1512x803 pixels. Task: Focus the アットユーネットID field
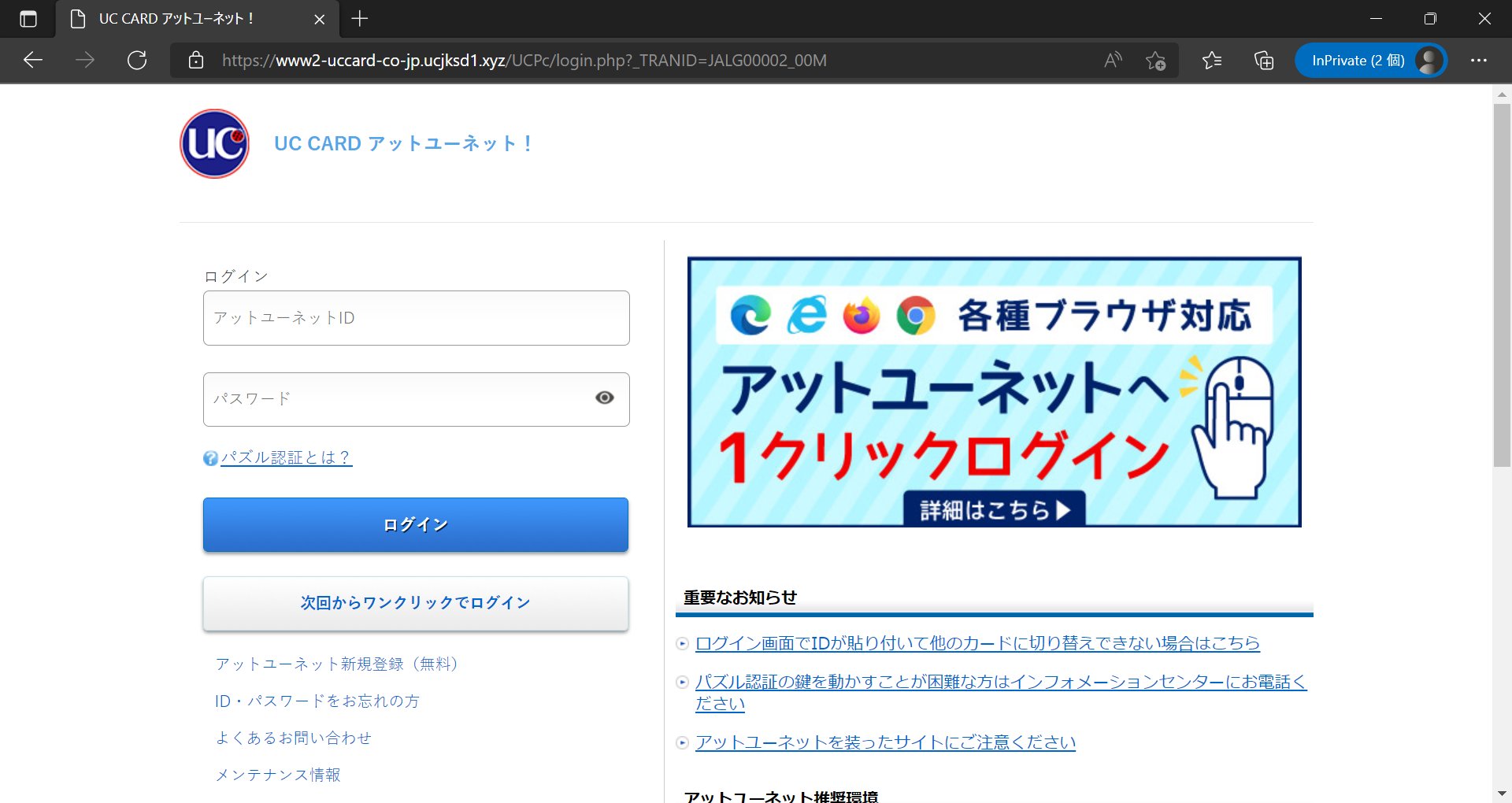pos(417,318)
